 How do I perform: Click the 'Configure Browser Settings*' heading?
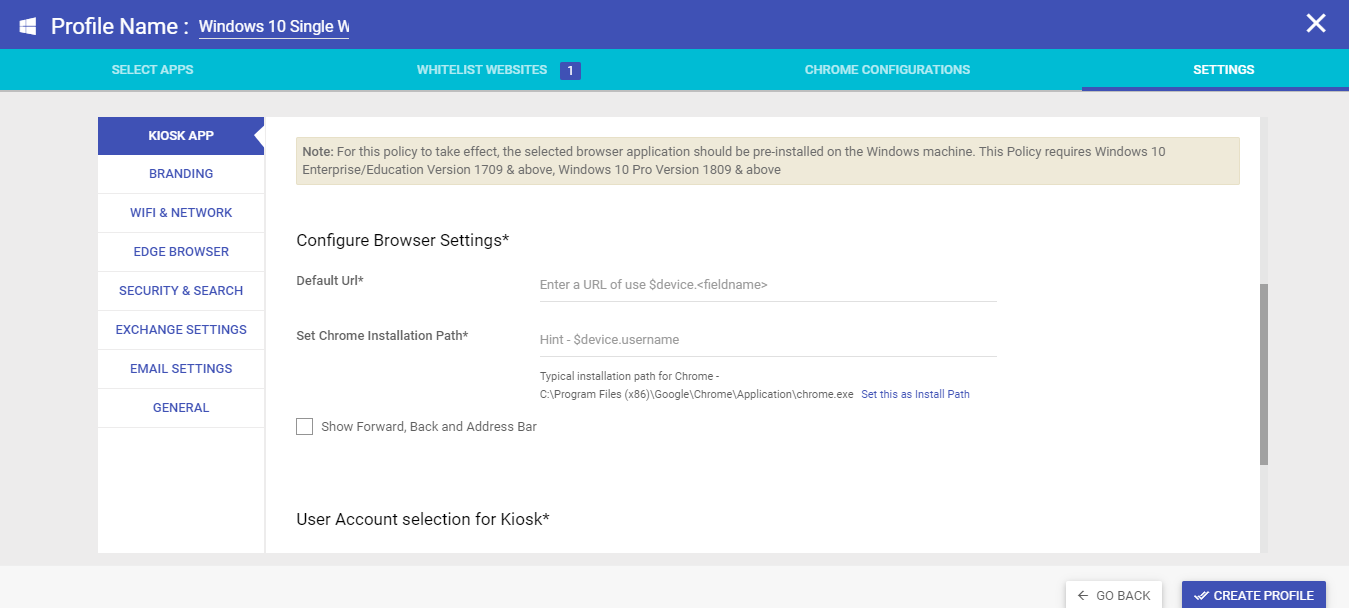[403, 240]
